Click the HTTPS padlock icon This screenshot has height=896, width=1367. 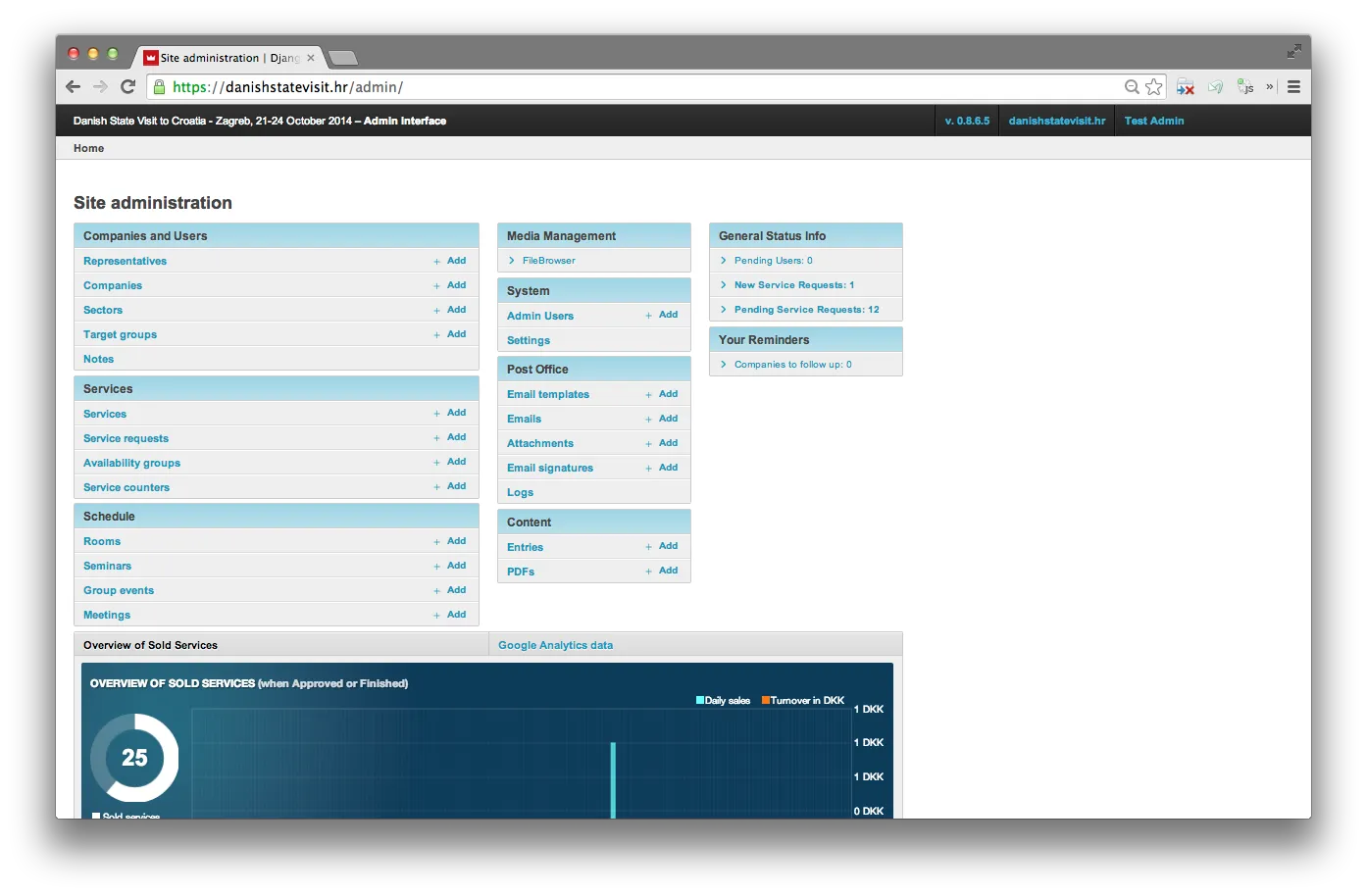click(x=159, y=86)
